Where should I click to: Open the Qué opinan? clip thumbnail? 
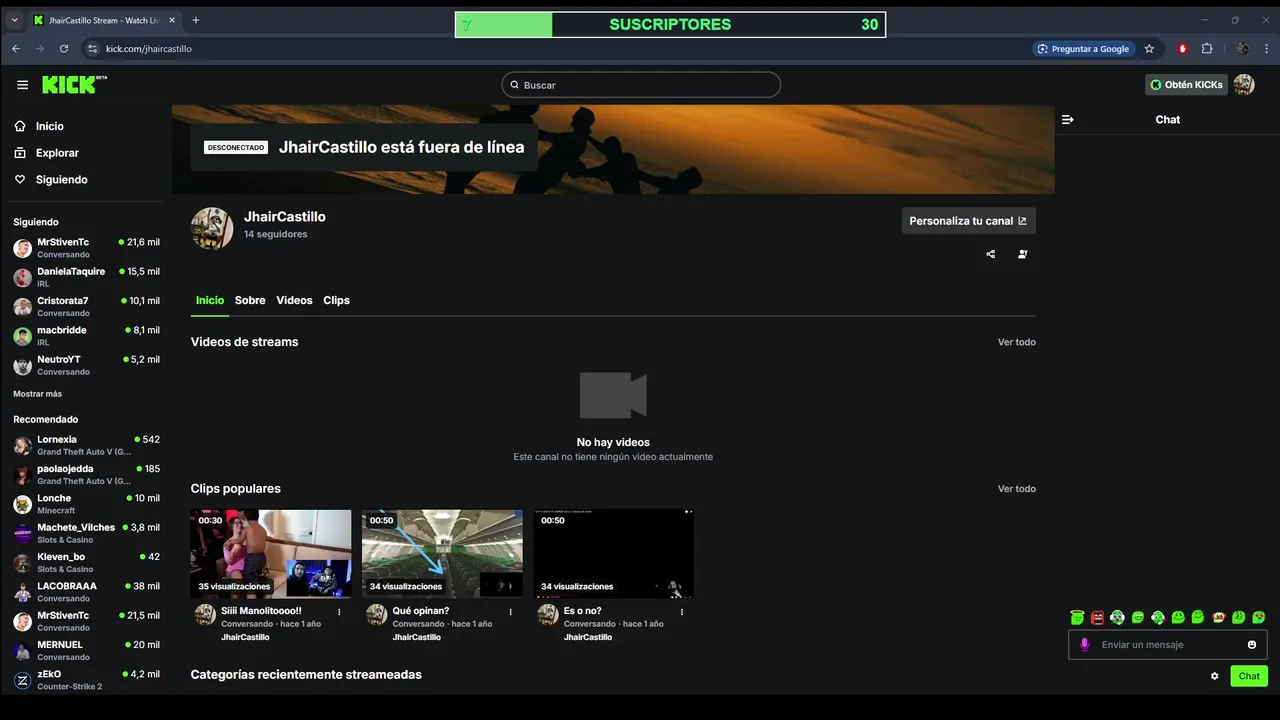pyautogui.click(x=442, y=554)
